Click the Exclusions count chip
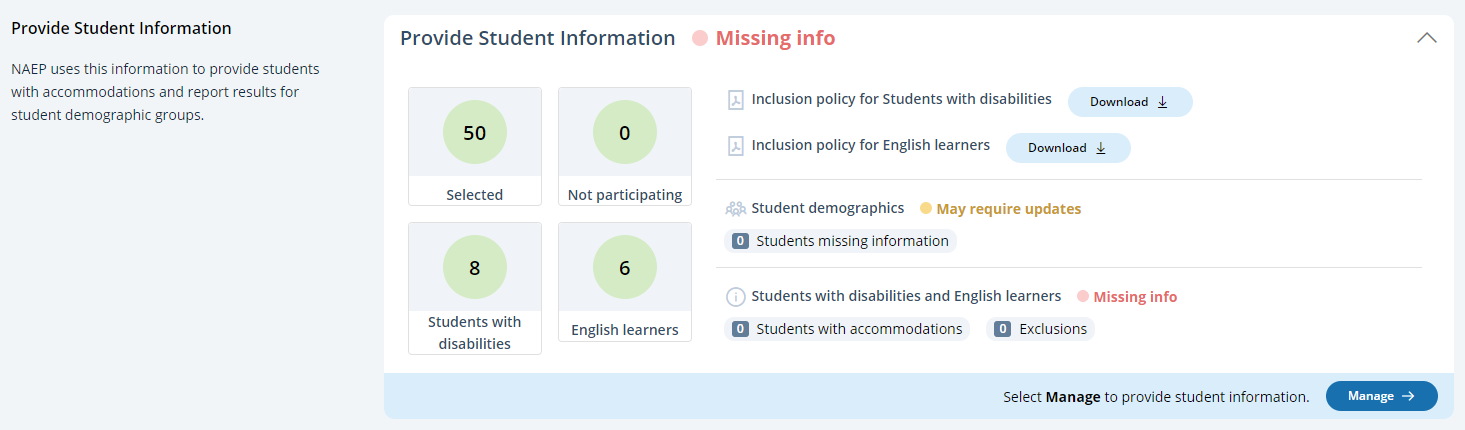1465x430 pixels. [1040, 329]
